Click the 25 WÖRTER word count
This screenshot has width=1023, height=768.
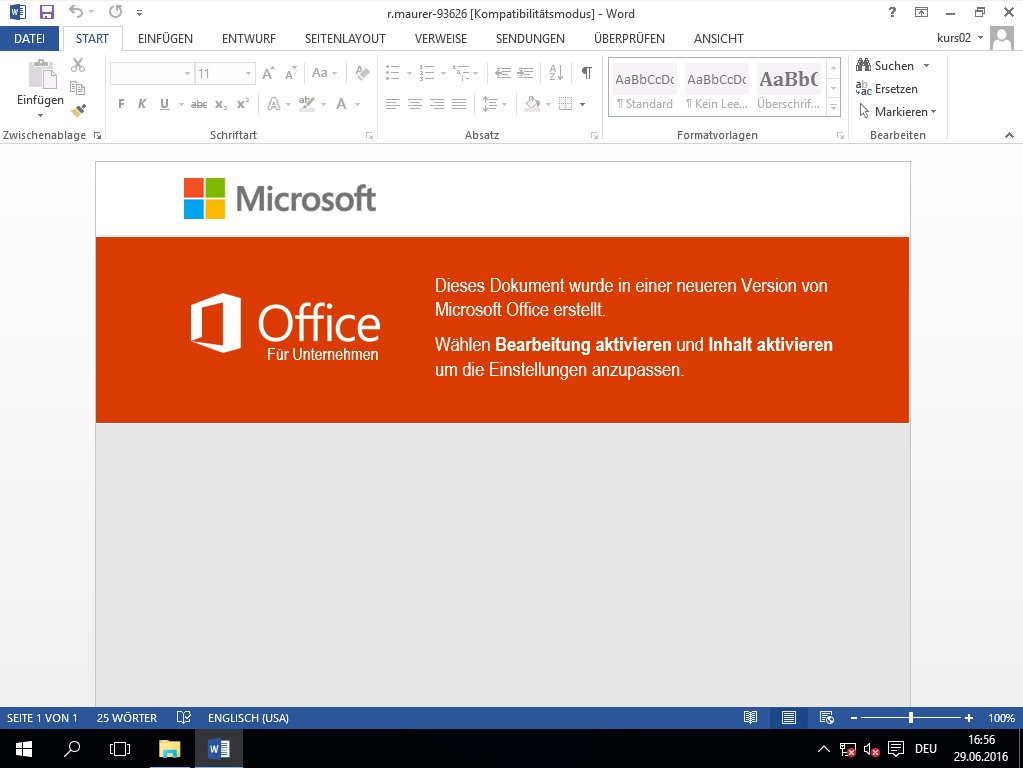(127, 718)
